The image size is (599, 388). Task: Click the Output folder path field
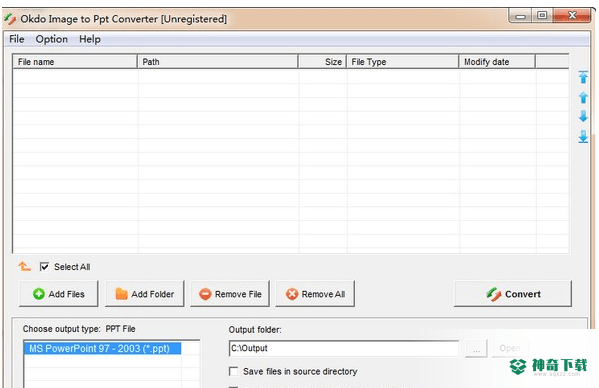[x=344, y=348]
